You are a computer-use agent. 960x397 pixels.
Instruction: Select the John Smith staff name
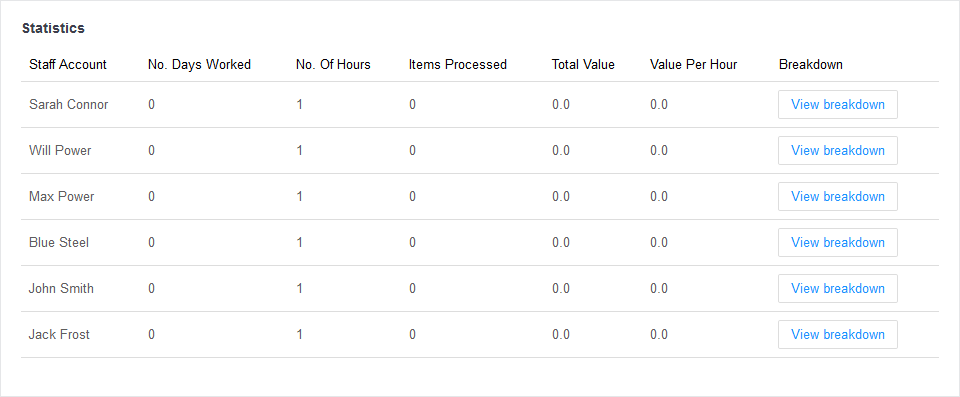coord(61,289)
